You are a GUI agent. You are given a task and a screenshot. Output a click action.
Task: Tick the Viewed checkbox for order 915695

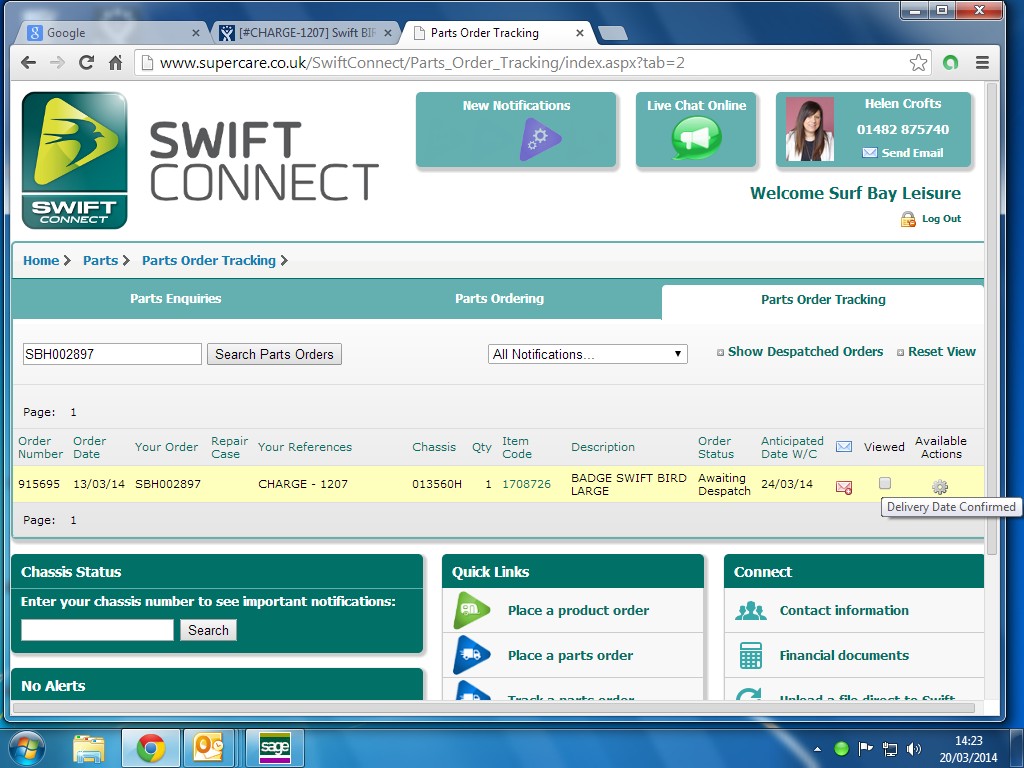pyautogui.click(x=885, y=483)
